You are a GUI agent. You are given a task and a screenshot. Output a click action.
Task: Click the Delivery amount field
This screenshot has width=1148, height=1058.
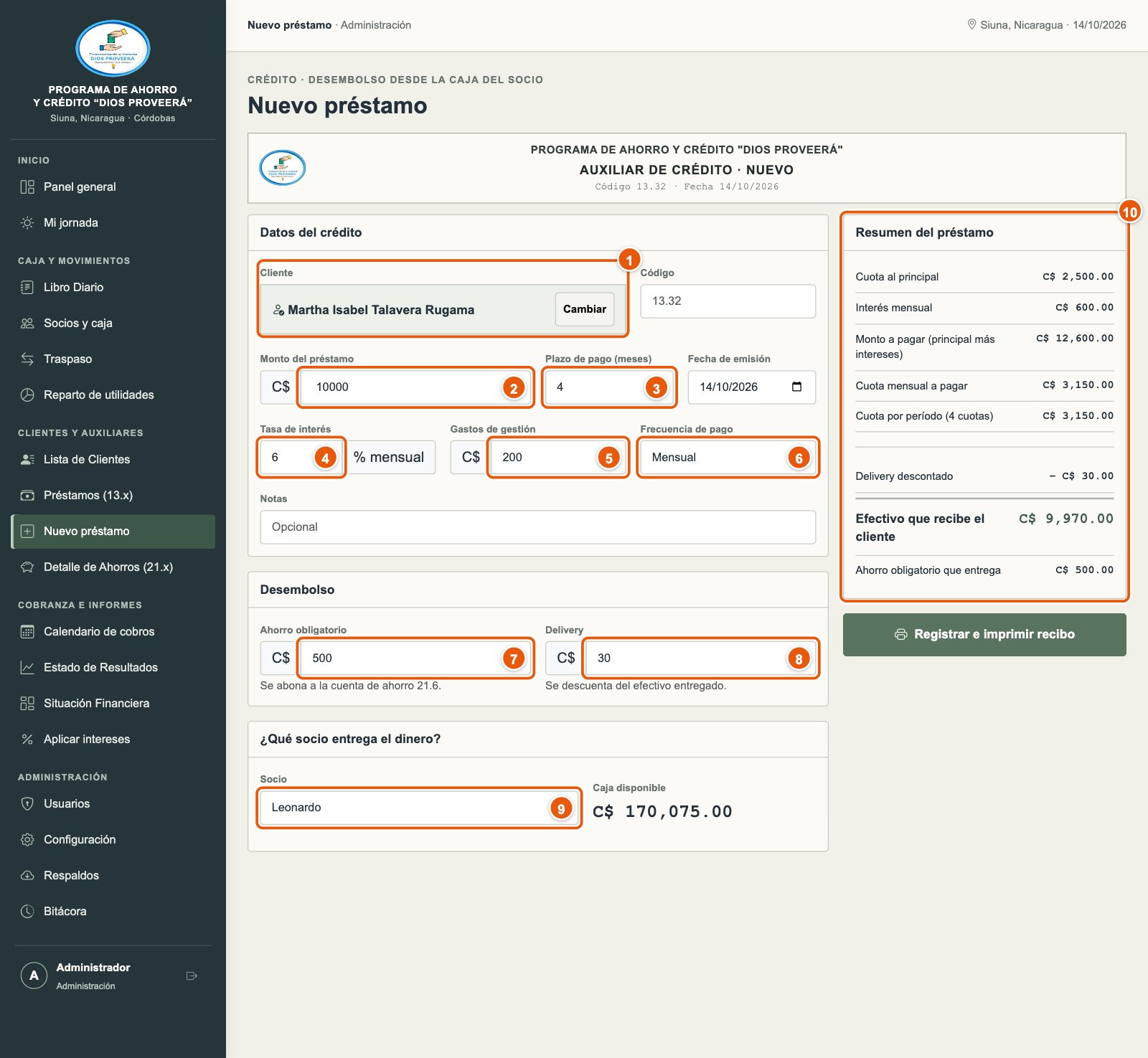(700, 658)
